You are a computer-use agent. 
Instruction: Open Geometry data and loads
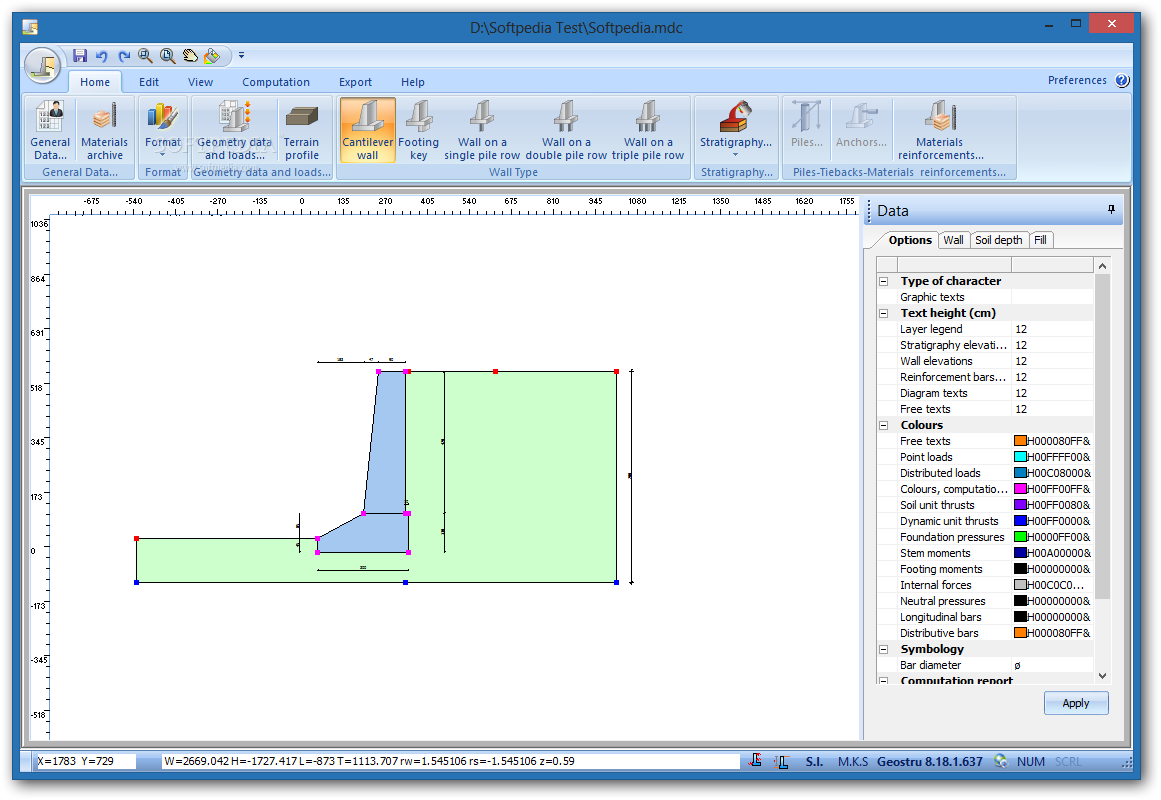point(235,130)
